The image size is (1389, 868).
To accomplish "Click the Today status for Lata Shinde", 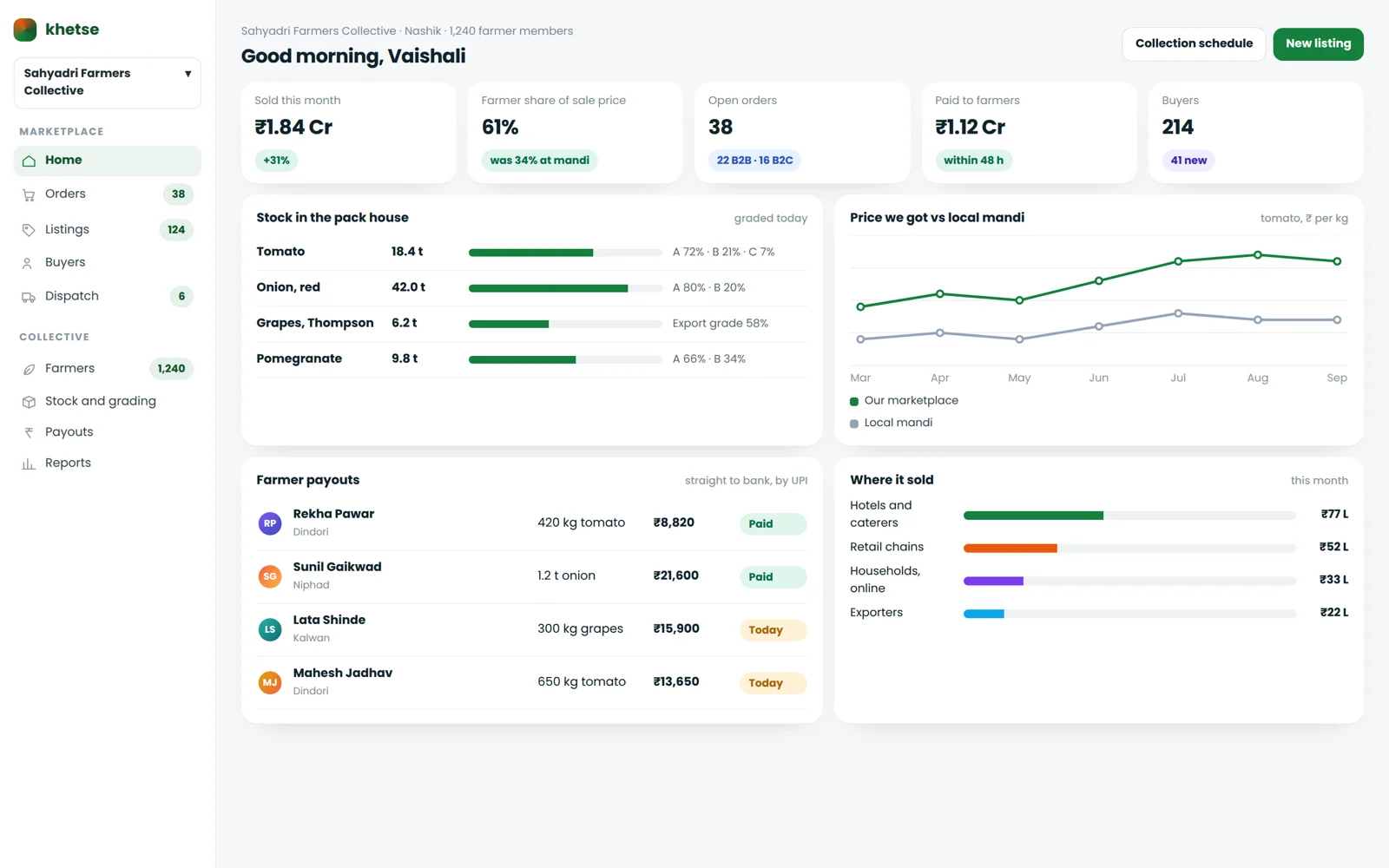I will point(773,630).
